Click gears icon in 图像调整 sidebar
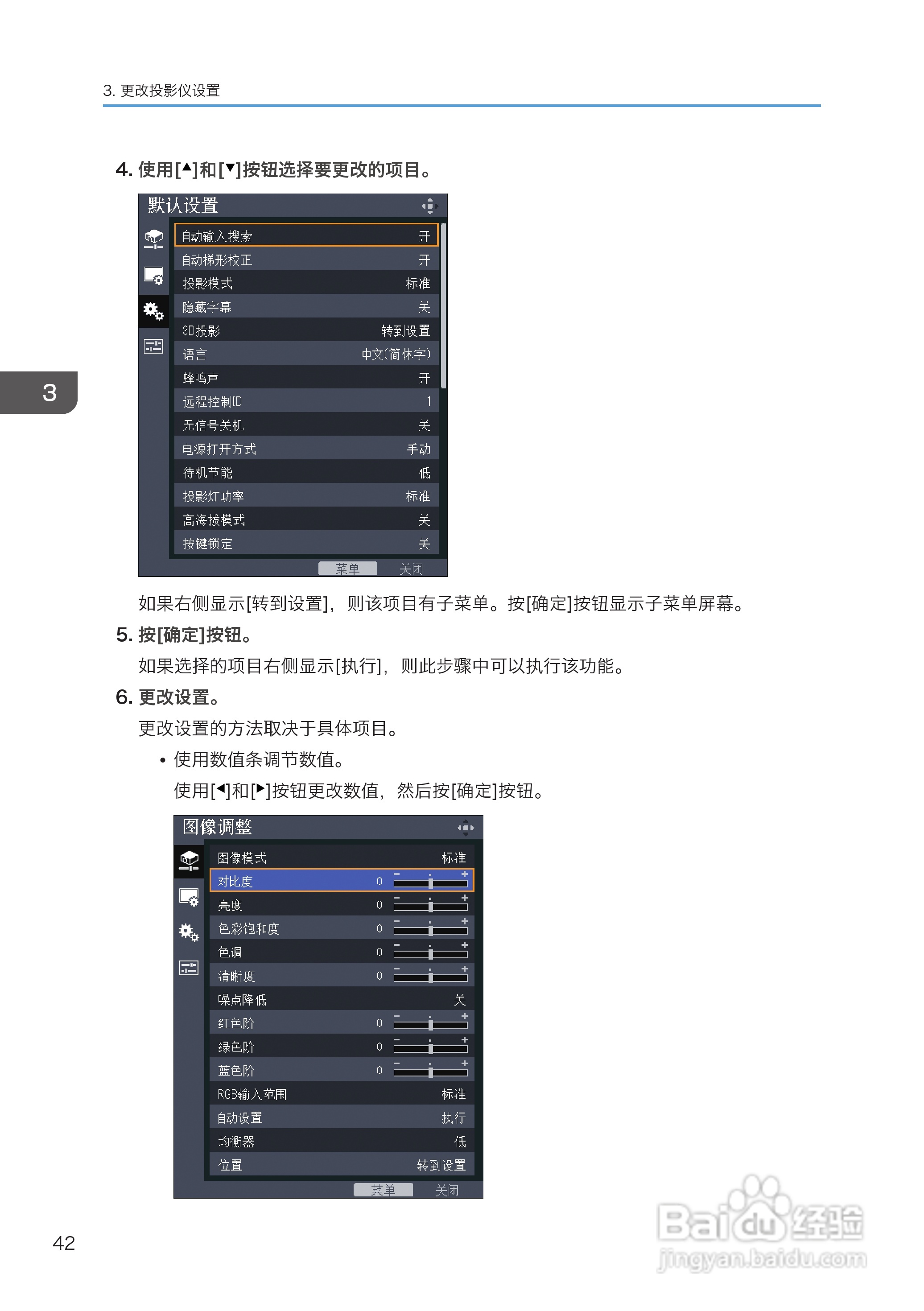This screenshot has height=1311, width=924. point(189,932)
